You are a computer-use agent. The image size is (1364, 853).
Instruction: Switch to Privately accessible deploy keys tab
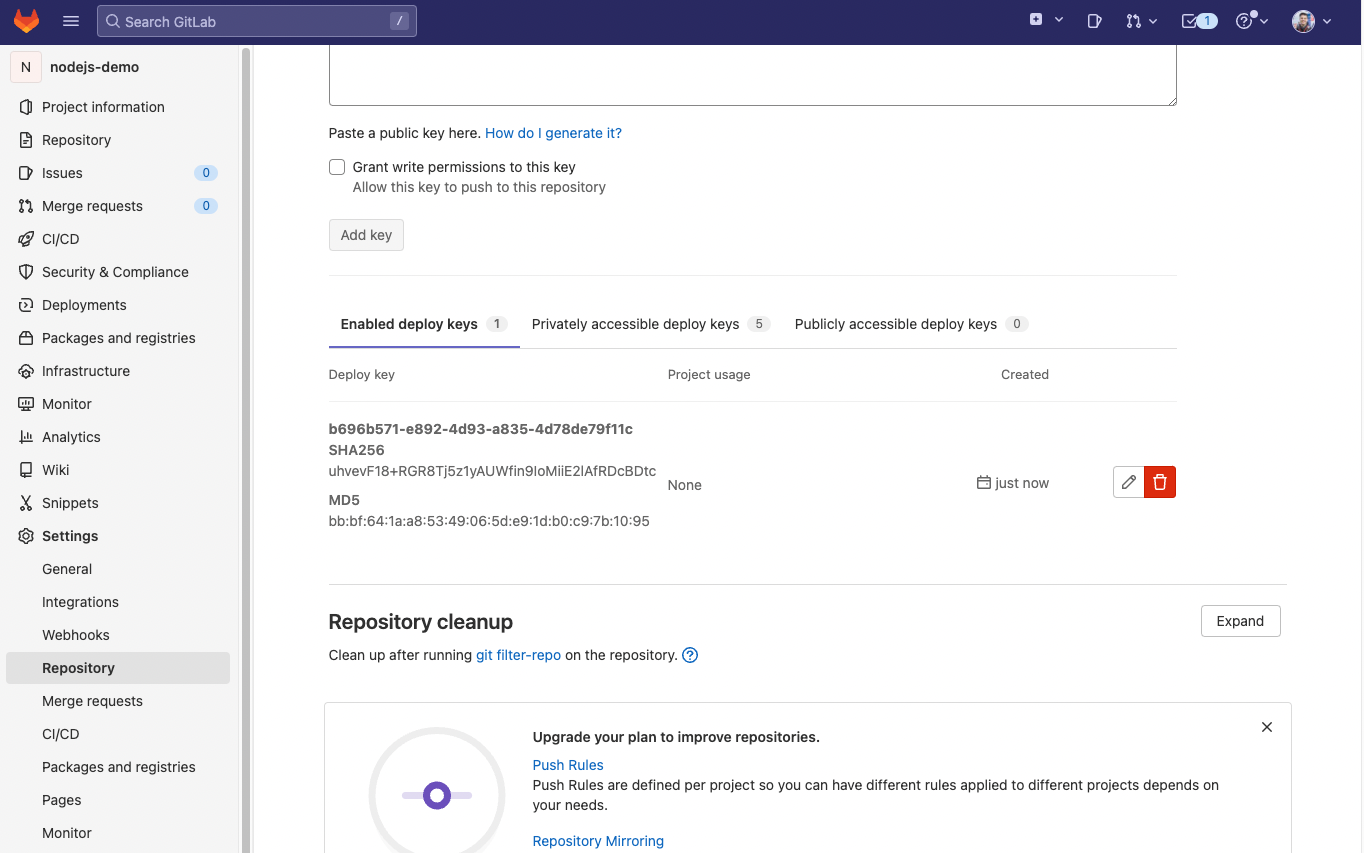click(x=635, y=324)
